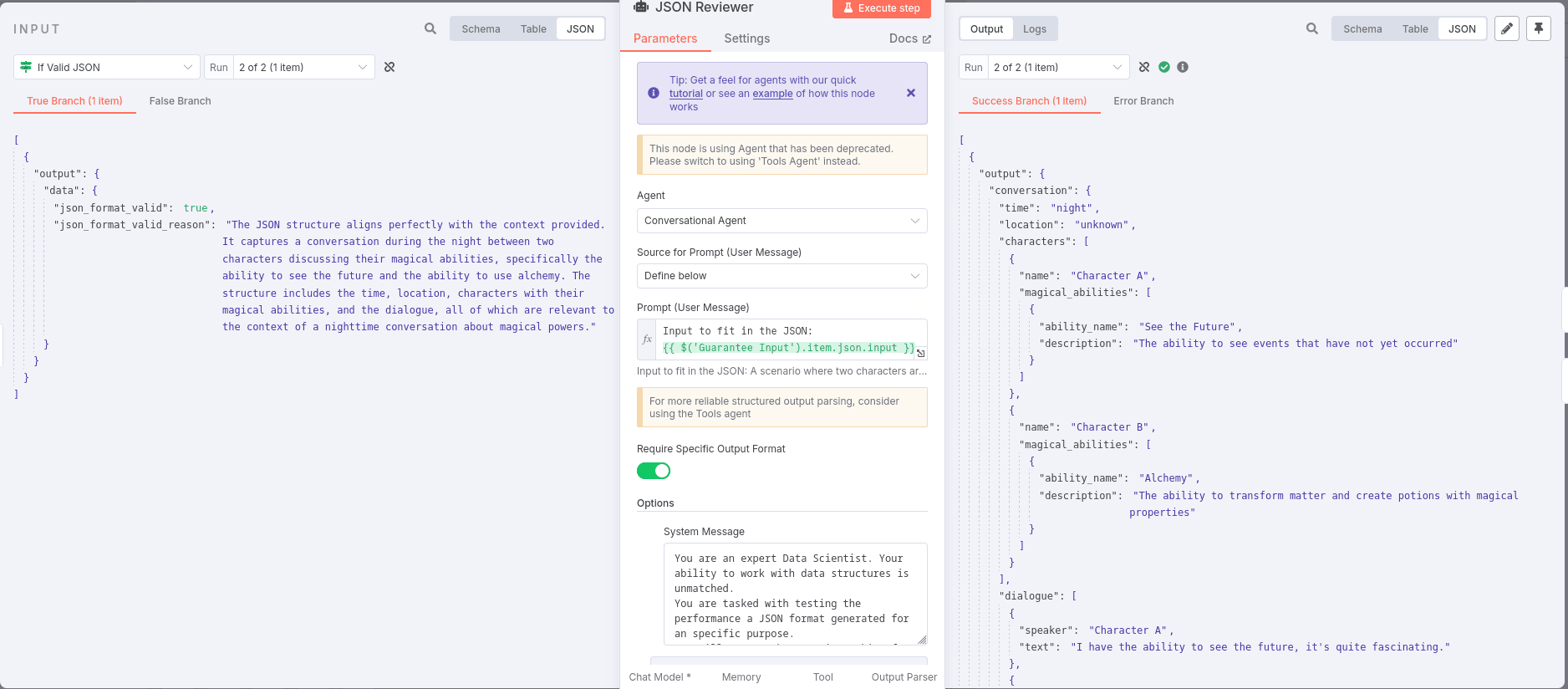The image size is (1568, 689).
Task: Click the JSON Reviewer robot icon
Action: point(641,8)
